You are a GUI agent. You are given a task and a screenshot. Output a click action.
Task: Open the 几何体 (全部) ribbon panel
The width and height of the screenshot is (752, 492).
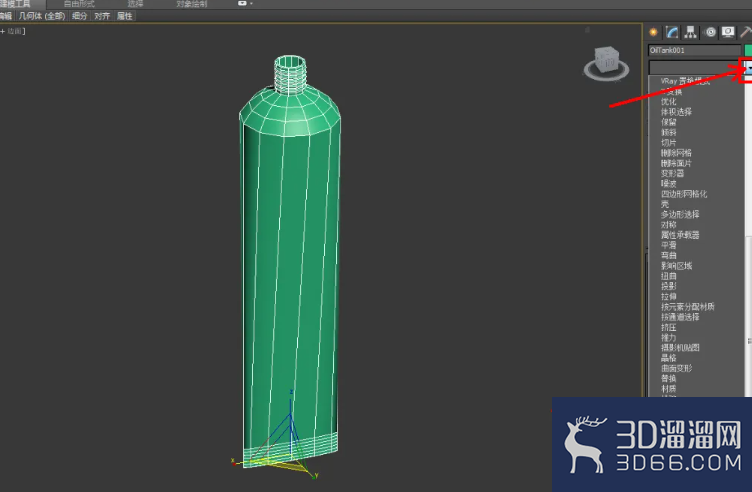42,16
